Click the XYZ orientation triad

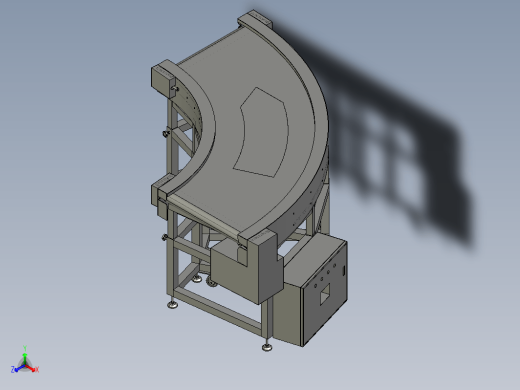click(x=25, y=361)
